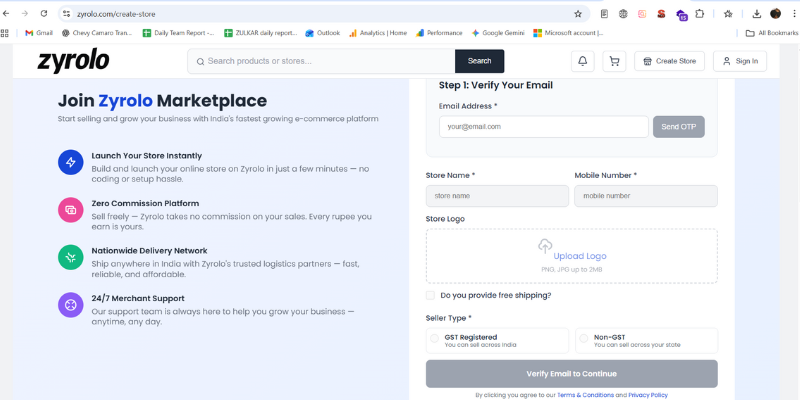Open the Terms & Conditions link
800x400 pixels.
[x=585, y=395]
